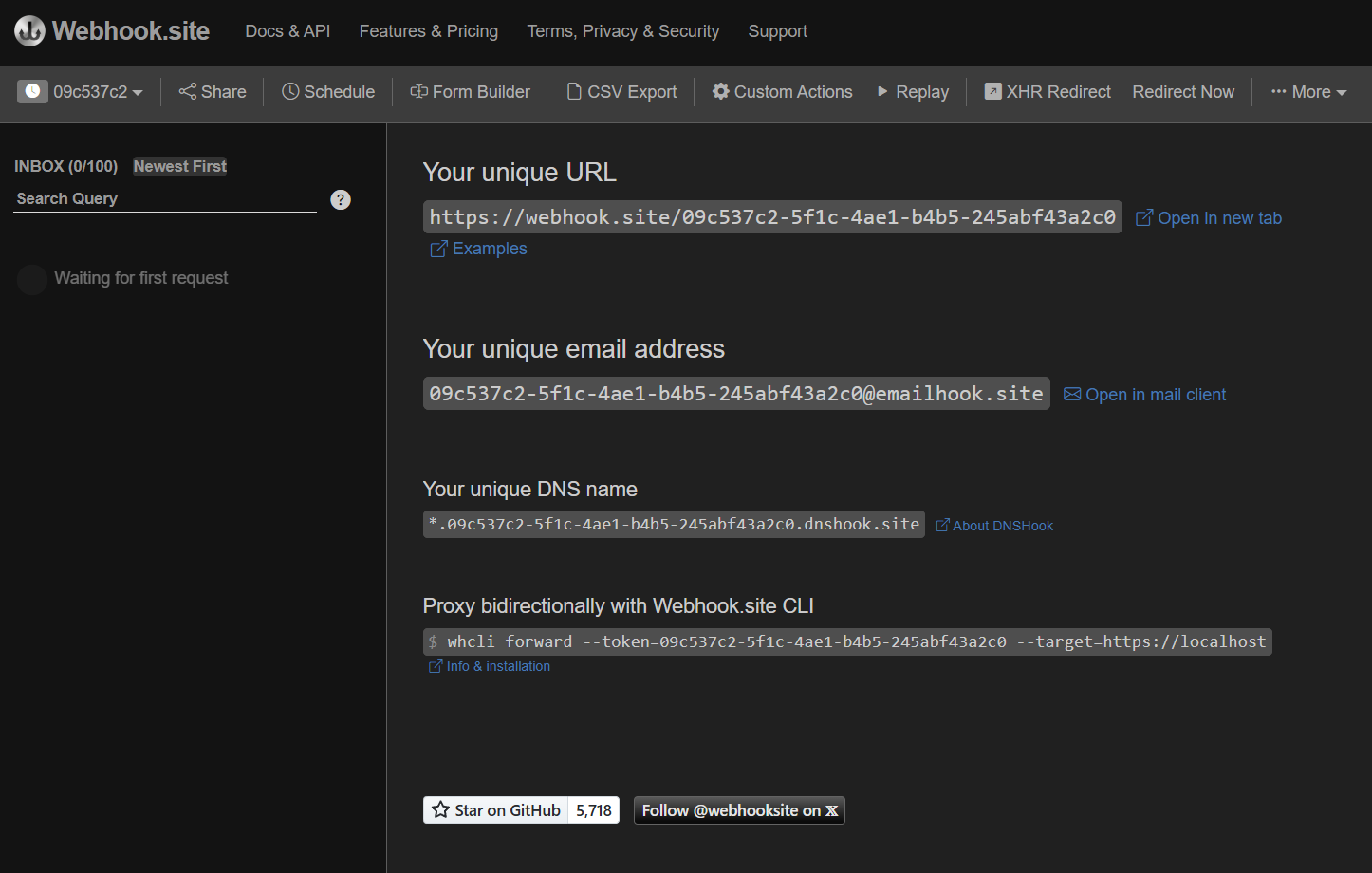Click the 5,718 stars count
Image resolution: width=1372 pixels, height=873 pixels.
[x=594, y=809]
